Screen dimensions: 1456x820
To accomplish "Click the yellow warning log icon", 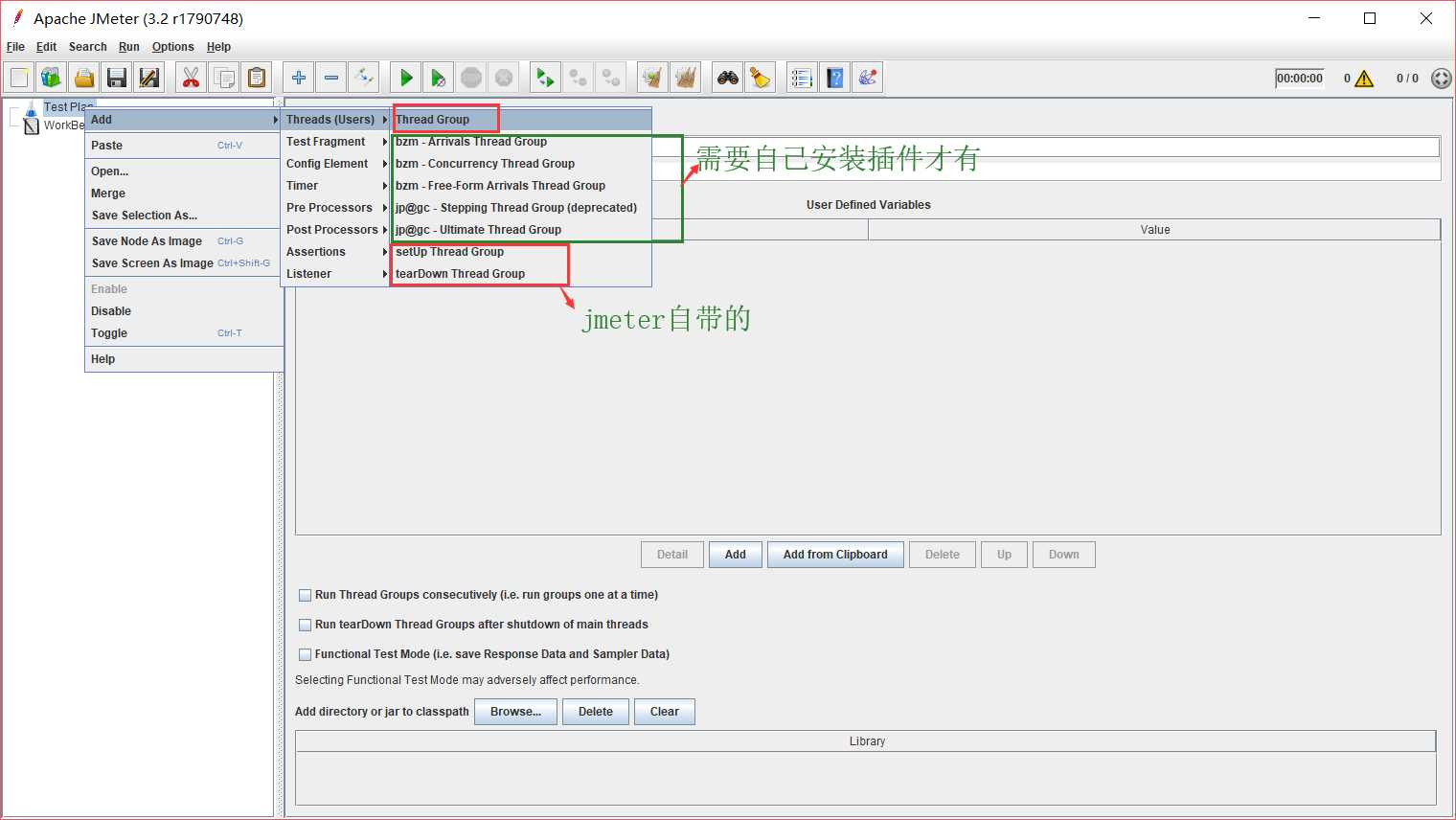I will click(1364, 79).
